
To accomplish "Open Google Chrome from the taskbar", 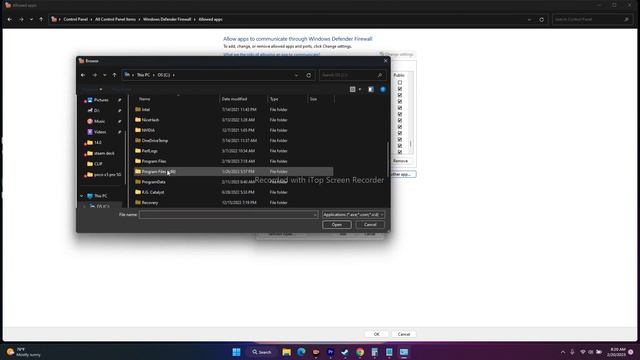I will coord(360,352).
